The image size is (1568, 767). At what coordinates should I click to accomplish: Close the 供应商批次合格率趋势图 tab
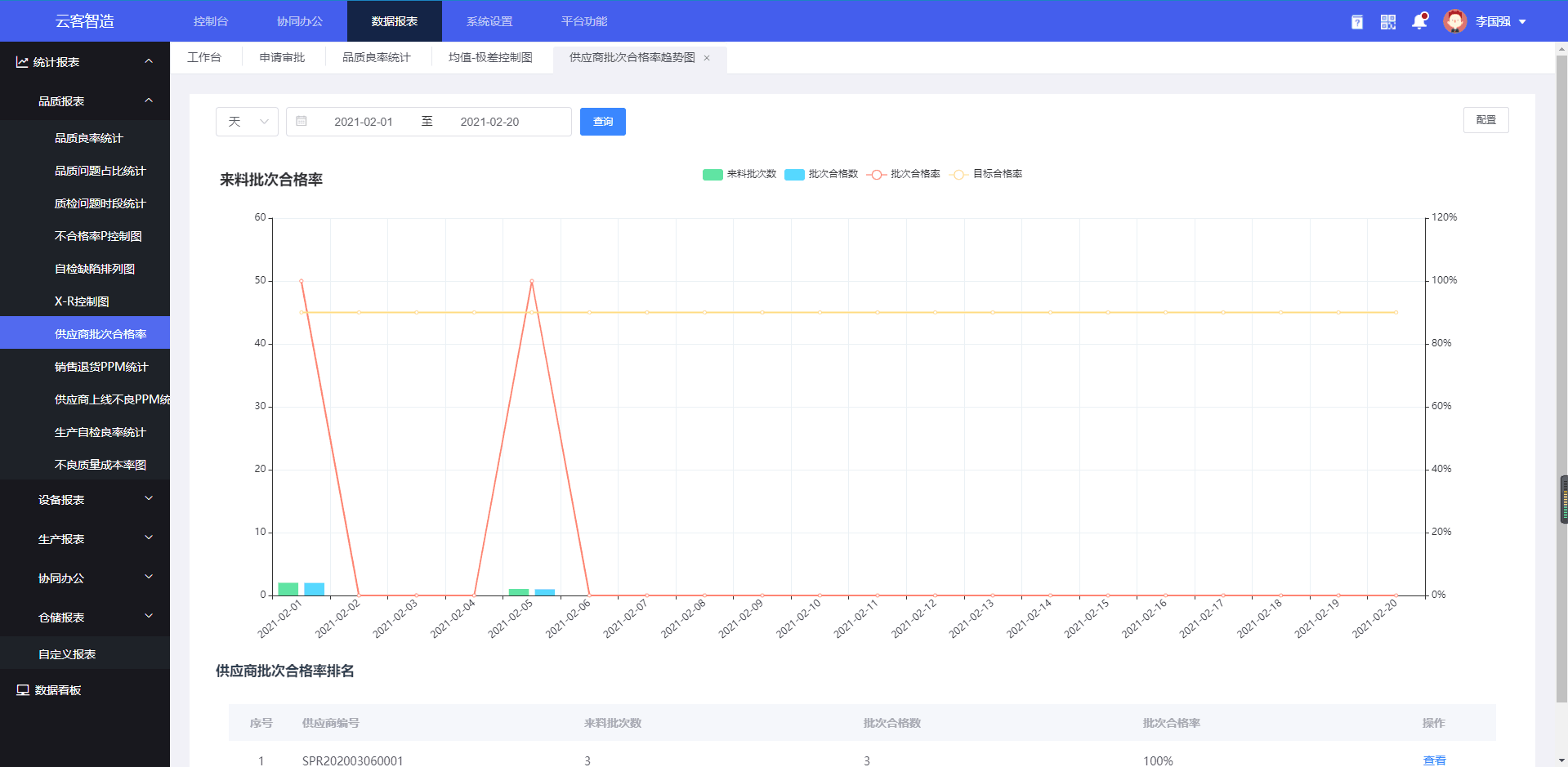pos(707,58)
